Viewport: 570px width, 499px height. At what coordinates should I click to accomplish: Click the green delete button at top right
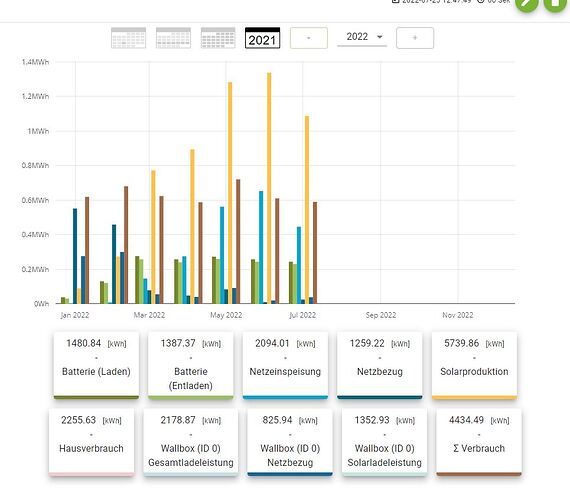(555, 3)
